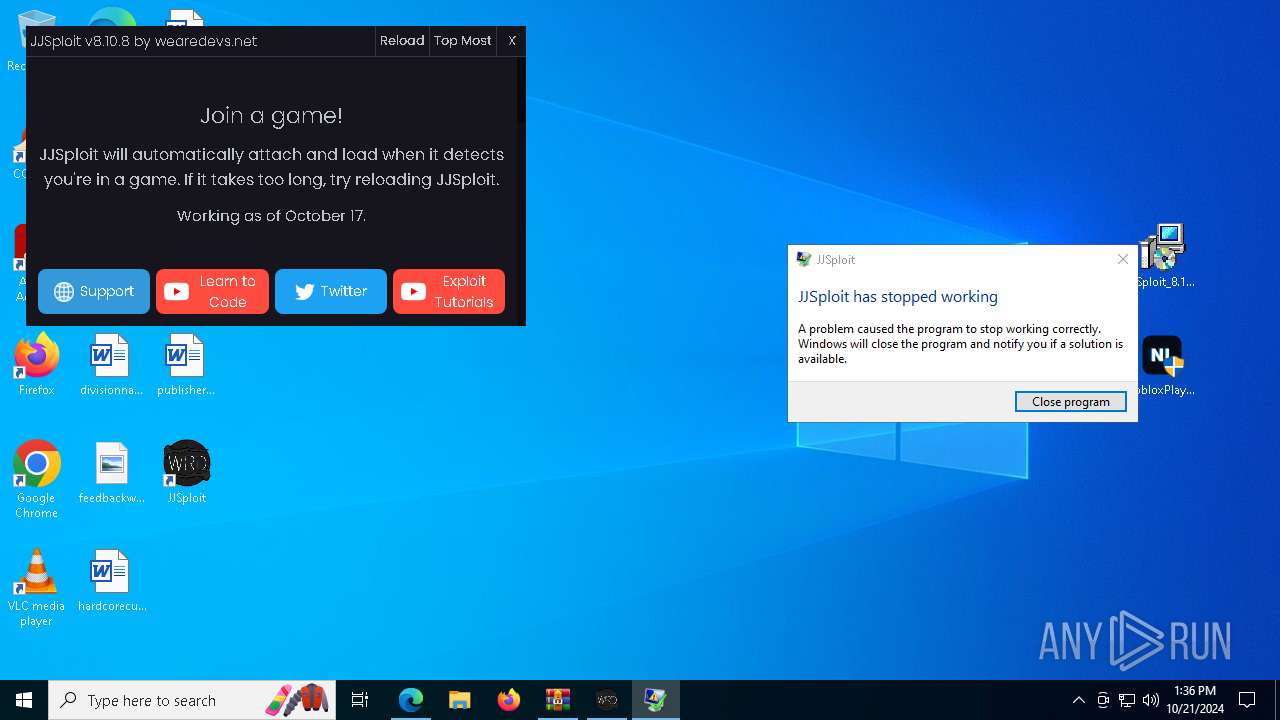Open Firefox from the taskbar

tap(509, 700)
